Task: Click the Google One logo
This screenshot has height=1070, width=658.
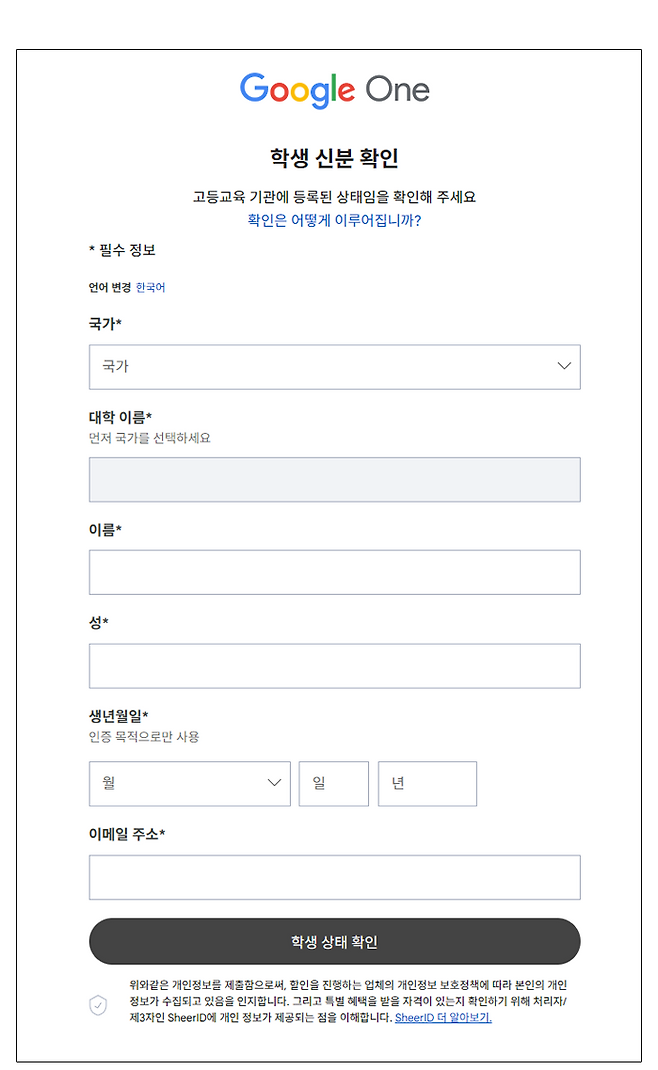Action: [334, 90]
